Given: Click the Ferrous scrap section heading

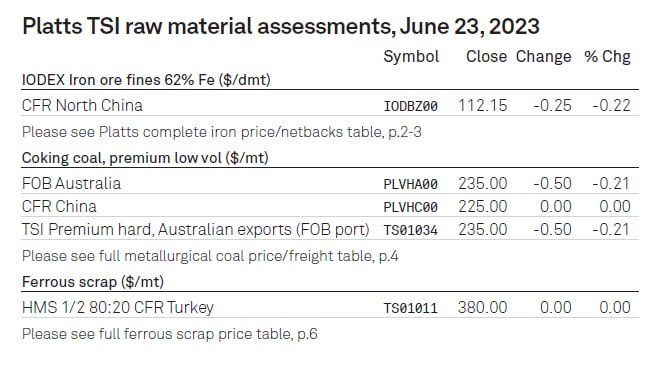Looking at the screenshot, I should [93, 282].
